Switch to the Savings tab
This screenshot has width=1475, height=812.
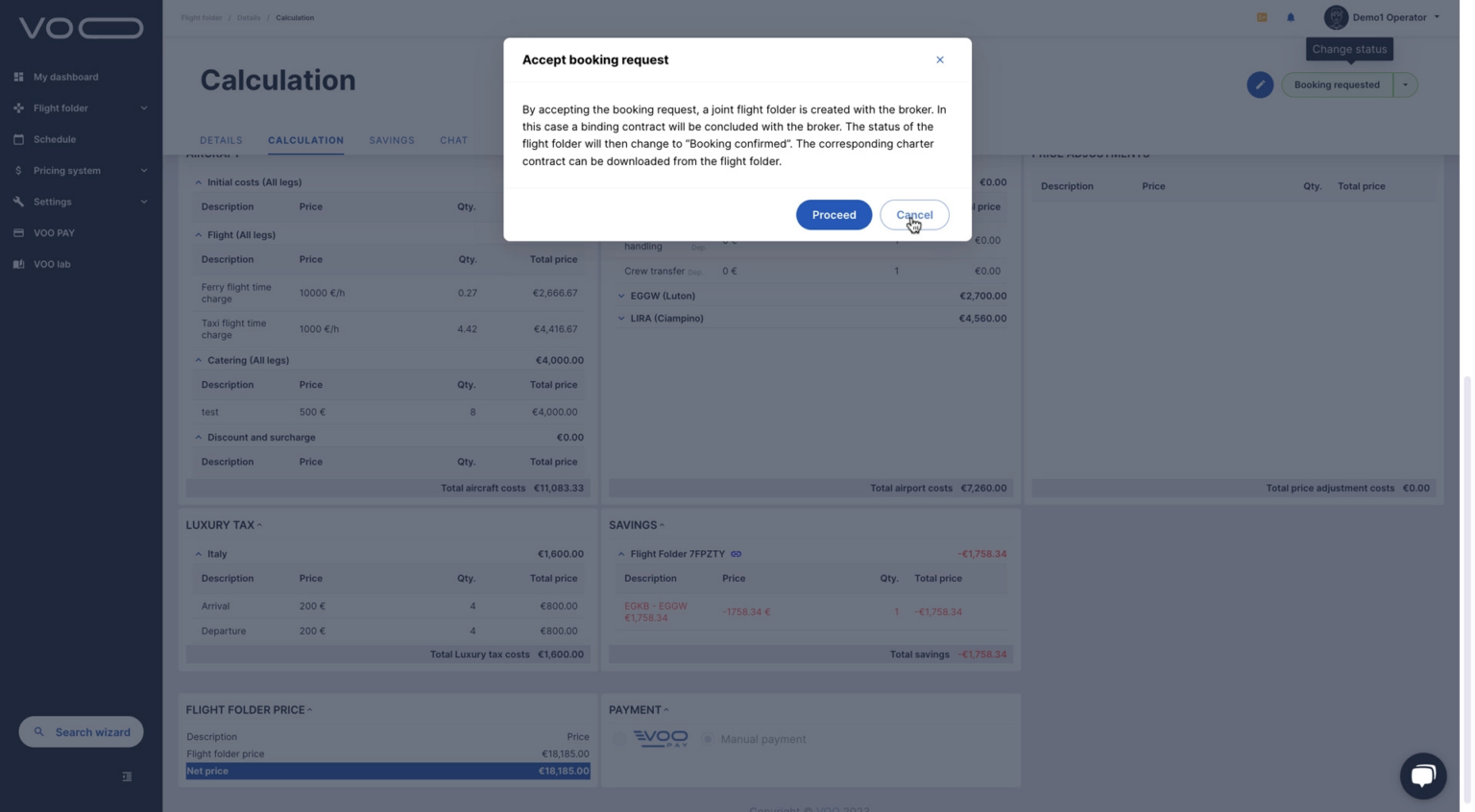coord(392,140)
